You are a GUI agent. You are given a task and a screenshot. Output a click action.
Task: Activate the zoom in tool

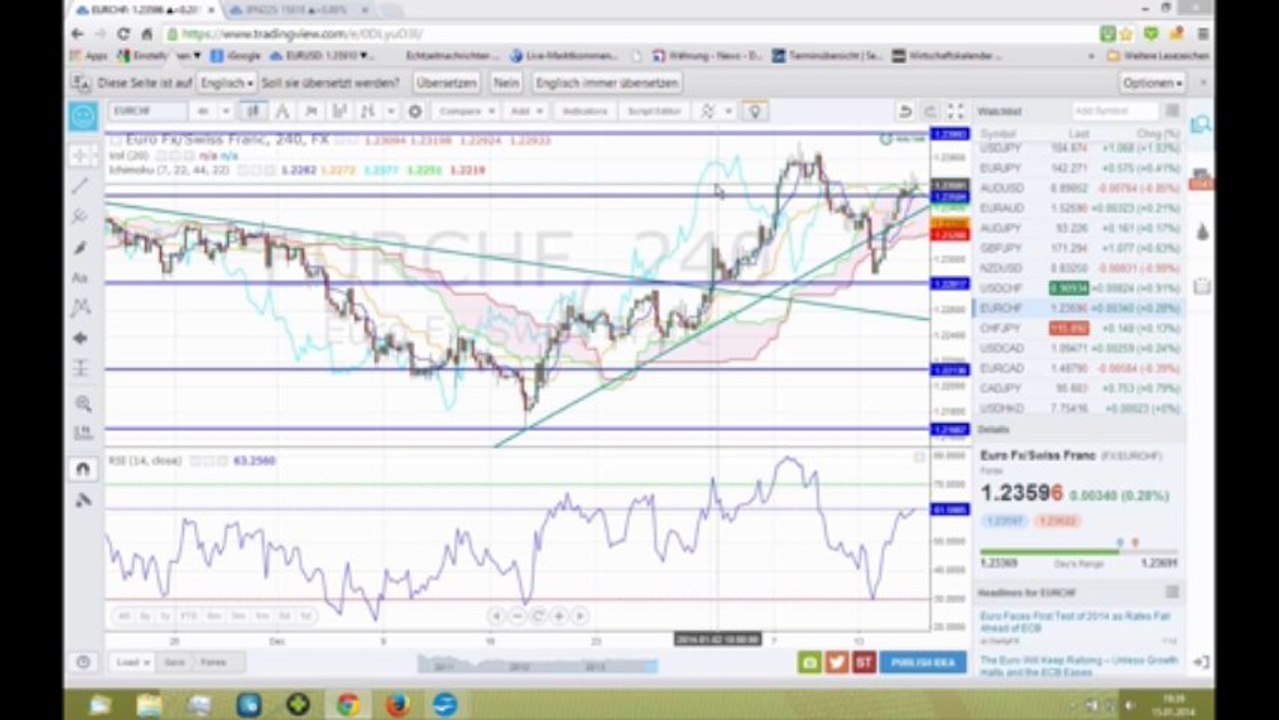[82, 403]
